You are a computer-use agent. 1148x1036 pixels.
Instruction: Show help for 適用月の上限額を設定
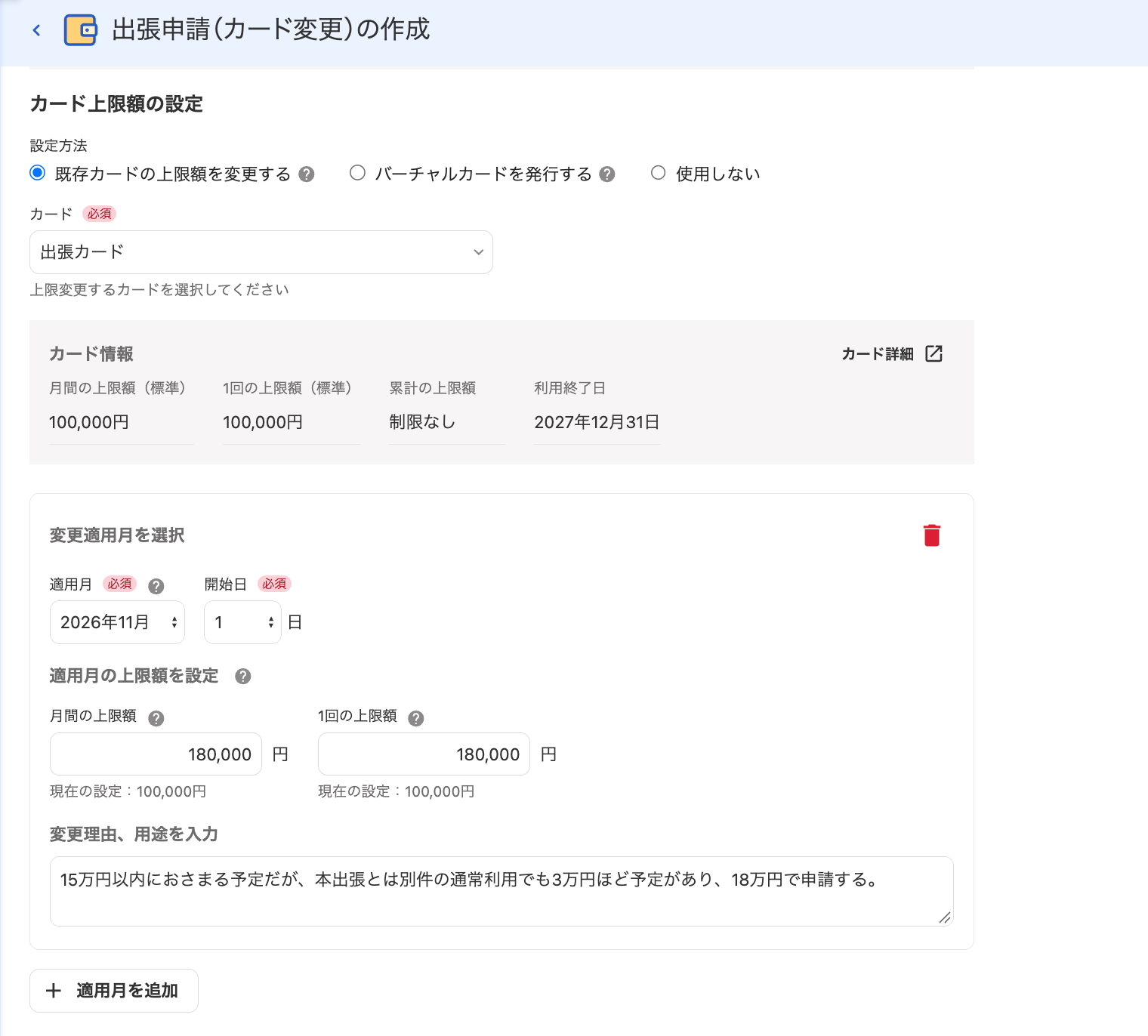click(x=242, y=677)
